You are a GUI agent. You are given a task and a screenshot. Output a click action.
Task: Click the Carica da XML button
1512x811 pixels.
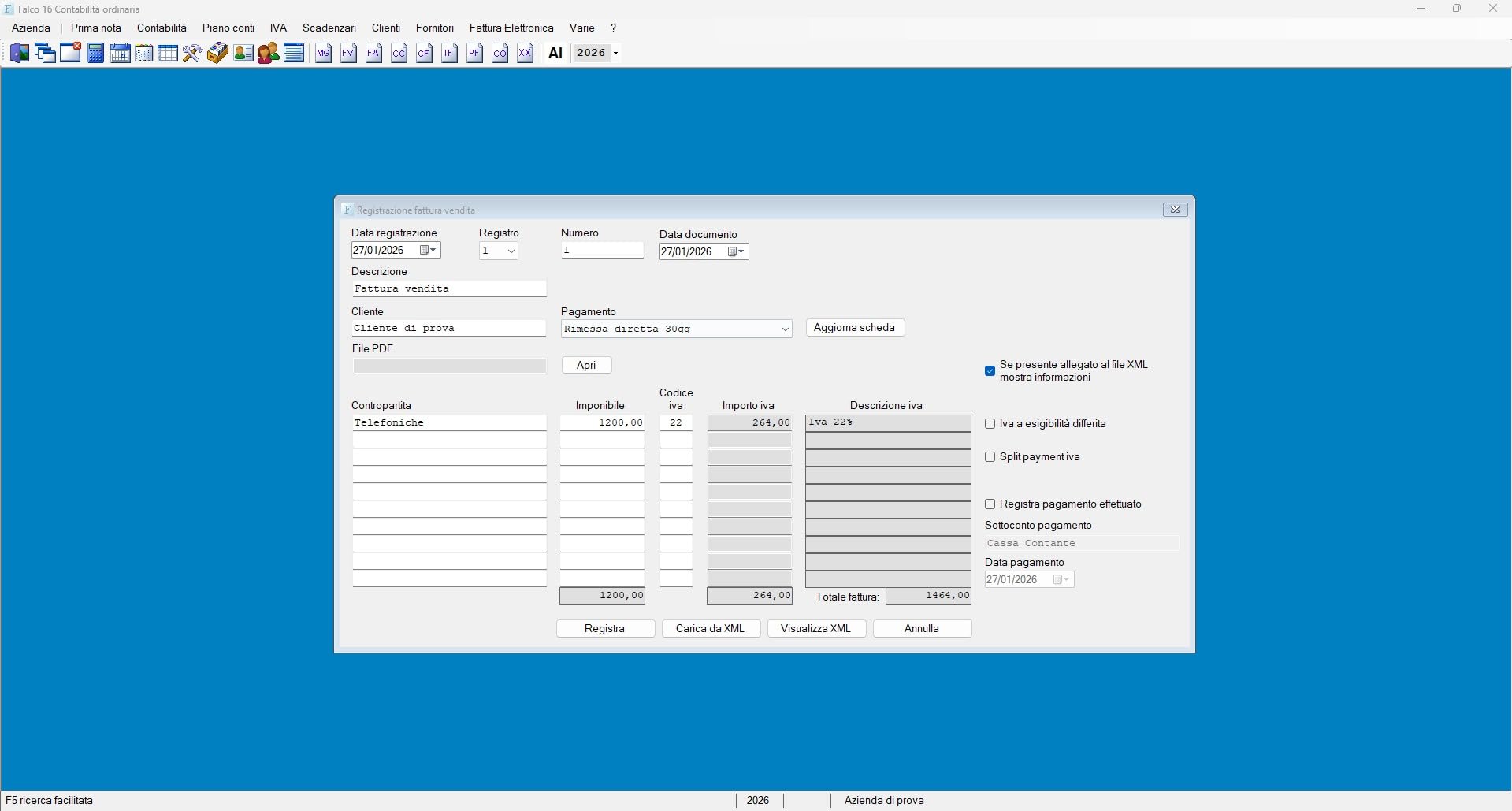(711, 629)
